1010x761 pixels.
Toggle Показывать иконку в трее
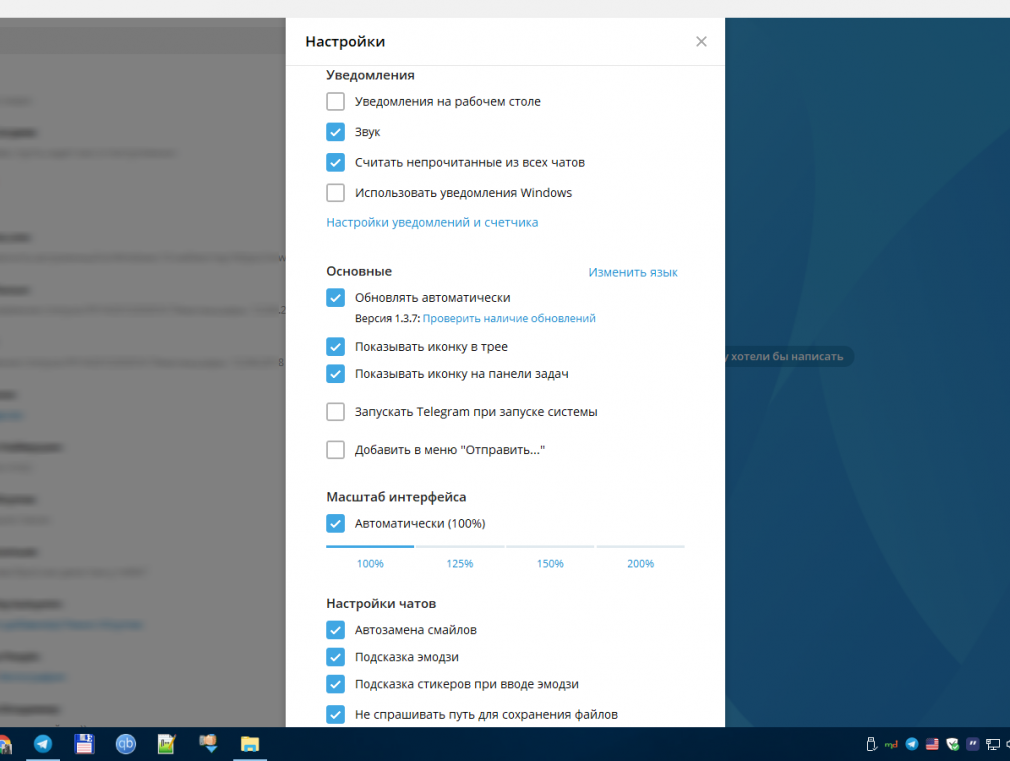pyautogui.click(x=336, y=346)
